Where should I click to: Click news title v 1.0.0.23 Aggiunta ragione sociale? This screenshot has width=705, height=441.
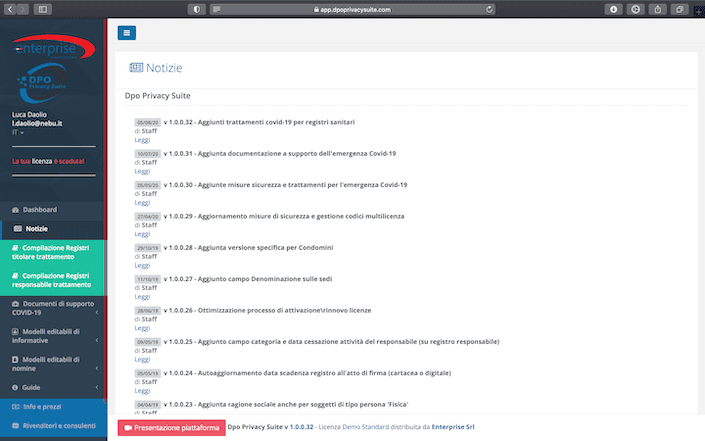click(x=286, y=405)
